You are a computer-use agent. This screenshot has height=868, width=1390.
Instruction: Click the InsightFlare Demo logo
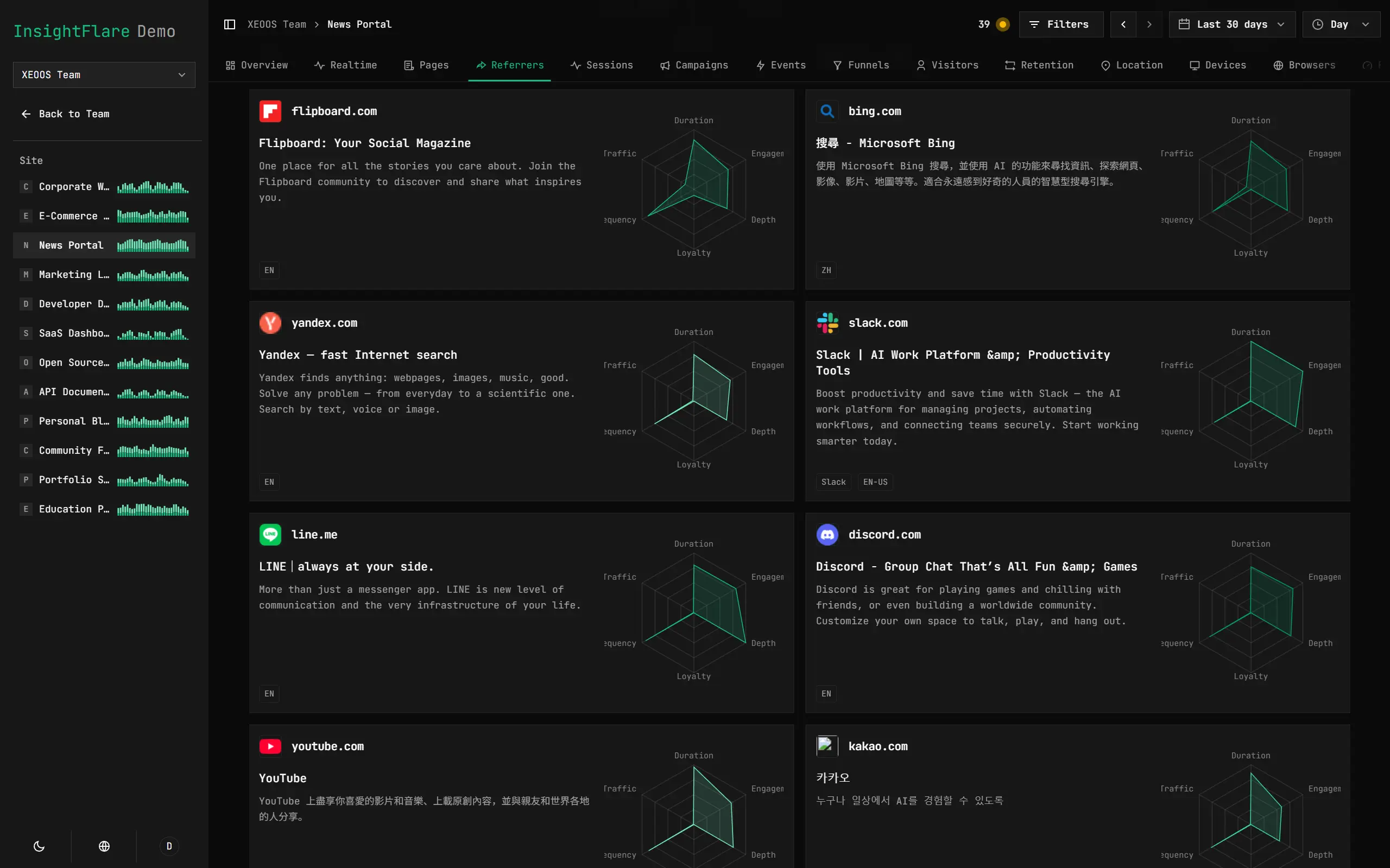94,31
